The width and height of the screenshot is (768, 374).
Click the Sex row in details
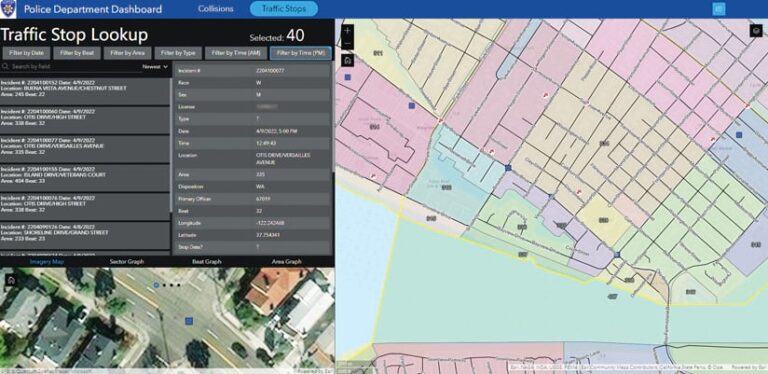[252, 95]
